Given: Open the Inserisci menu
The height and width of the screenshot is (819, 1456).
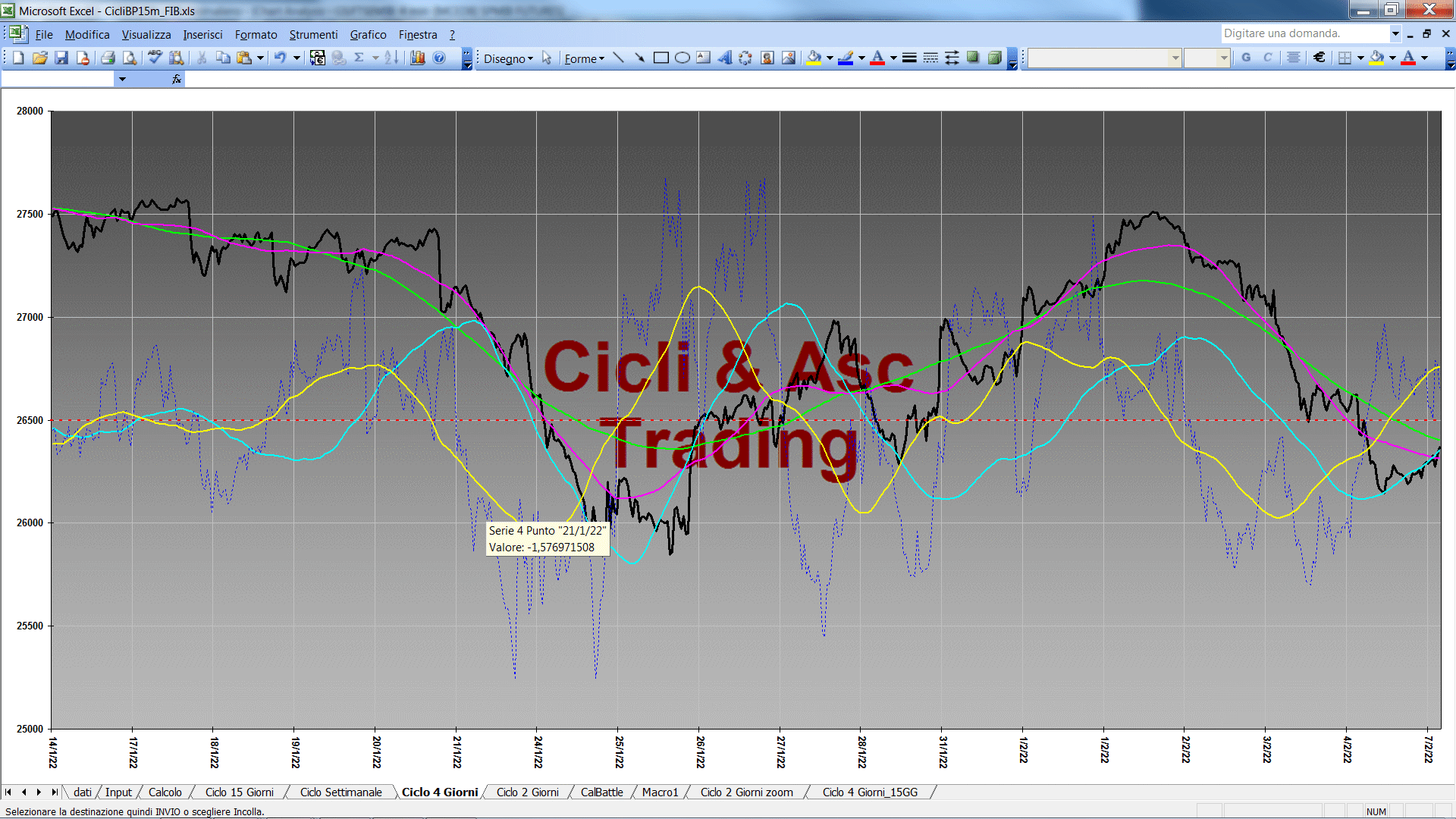Looking at the screenshot, I should tap(202, 34).
